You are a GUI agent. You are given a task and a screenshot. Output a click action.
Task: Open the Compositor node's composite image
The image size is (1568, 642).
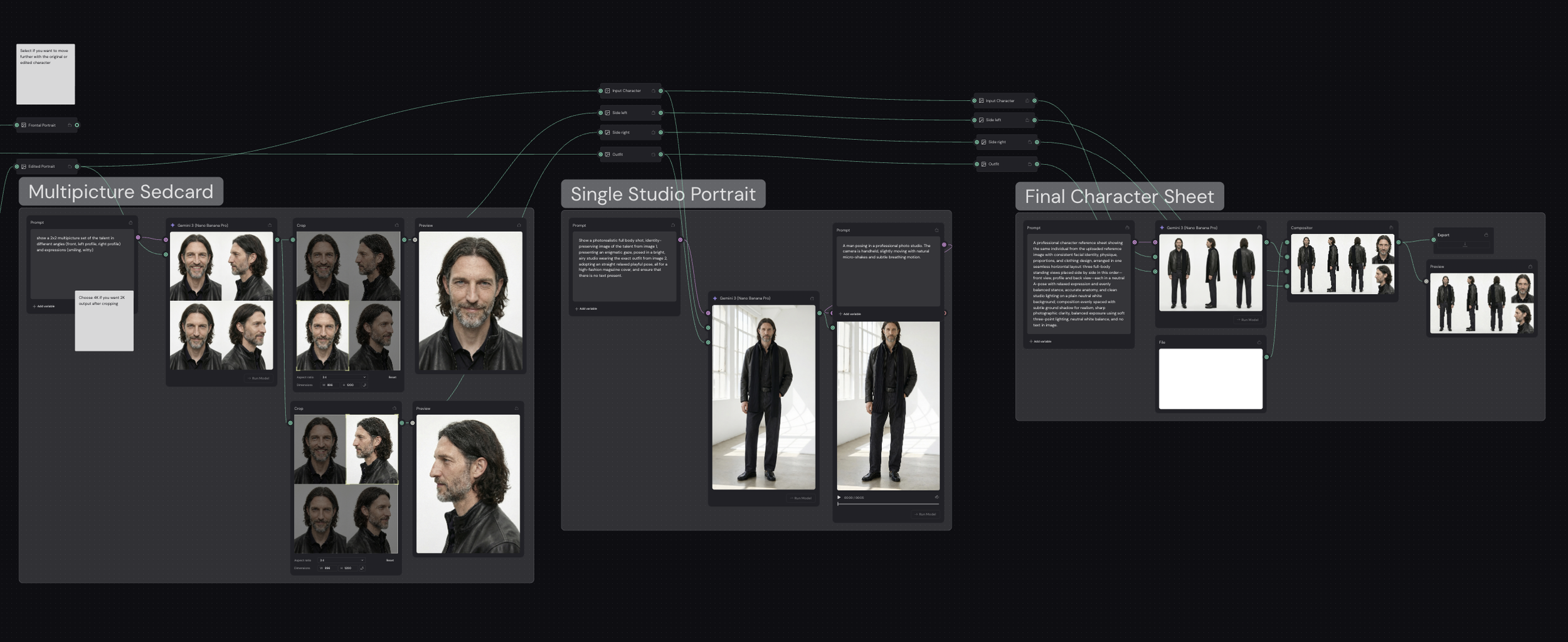tap(1342, 265)
